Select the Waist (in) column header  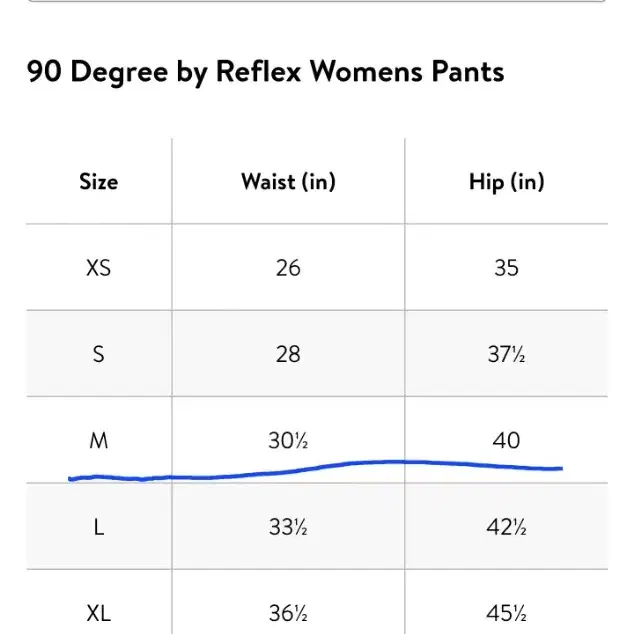click(x=288, y=182)
